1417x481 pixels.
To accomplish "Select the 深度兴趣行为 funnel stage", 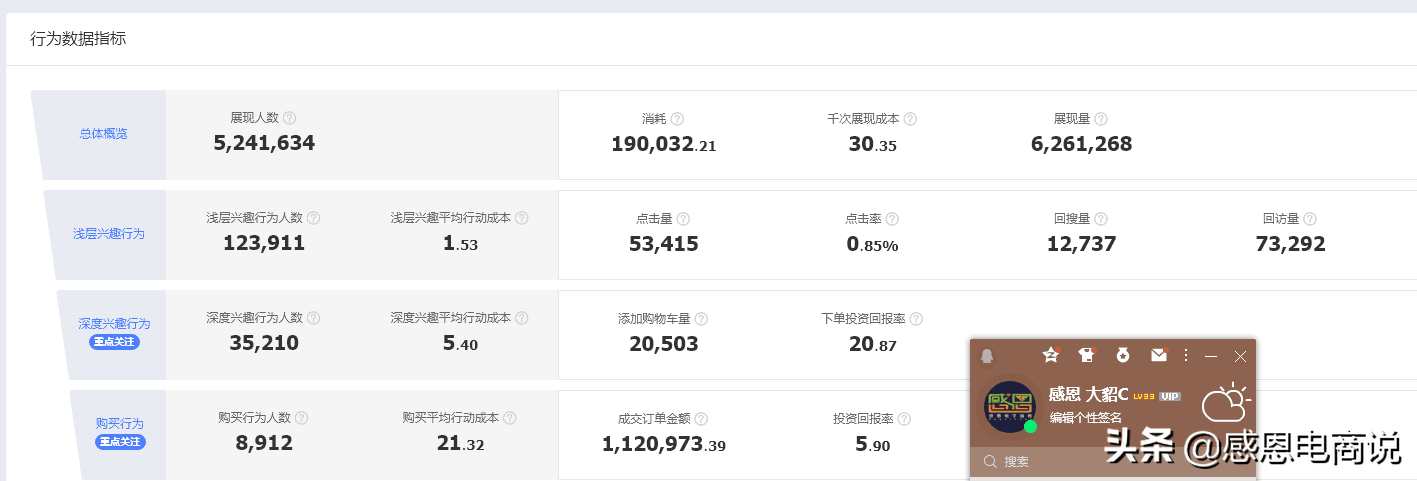I will [x=114, y=324].
